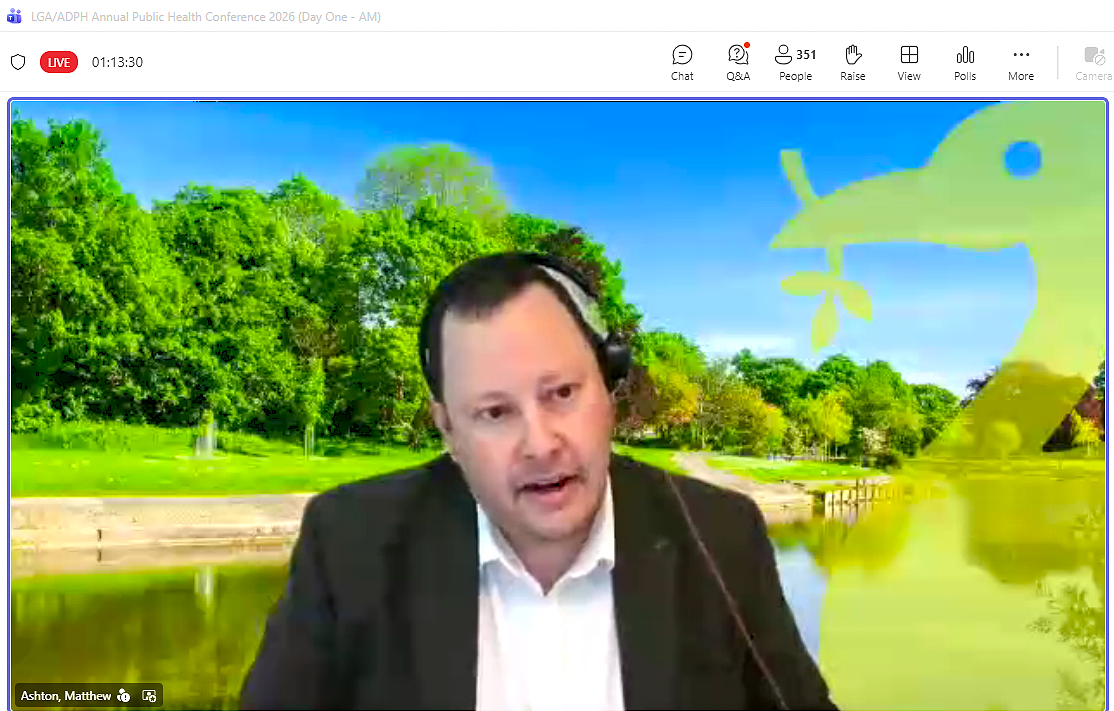Click the shield privacy icon
The width and height of the screenshot is (1114, 711).
[x=18, y=62]
